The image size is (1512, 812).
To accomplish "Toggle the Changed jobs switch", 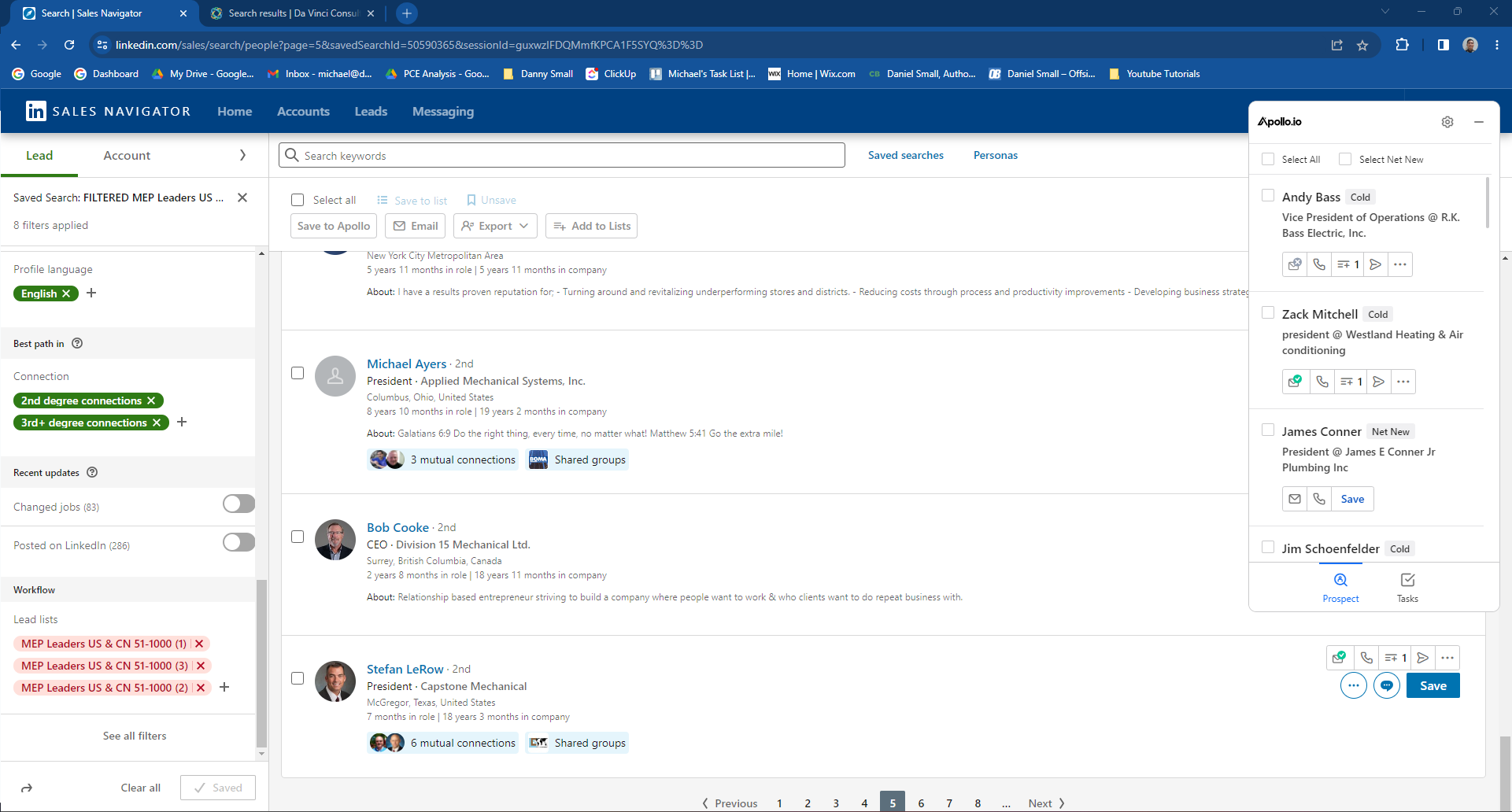I will point(238,504).
